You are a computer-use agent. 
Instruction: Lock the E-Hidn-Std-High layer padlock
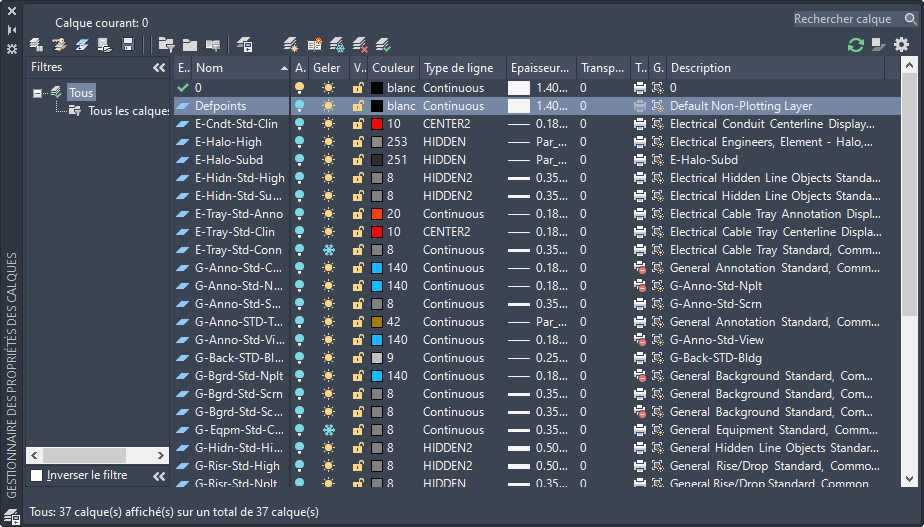[358, 178]
